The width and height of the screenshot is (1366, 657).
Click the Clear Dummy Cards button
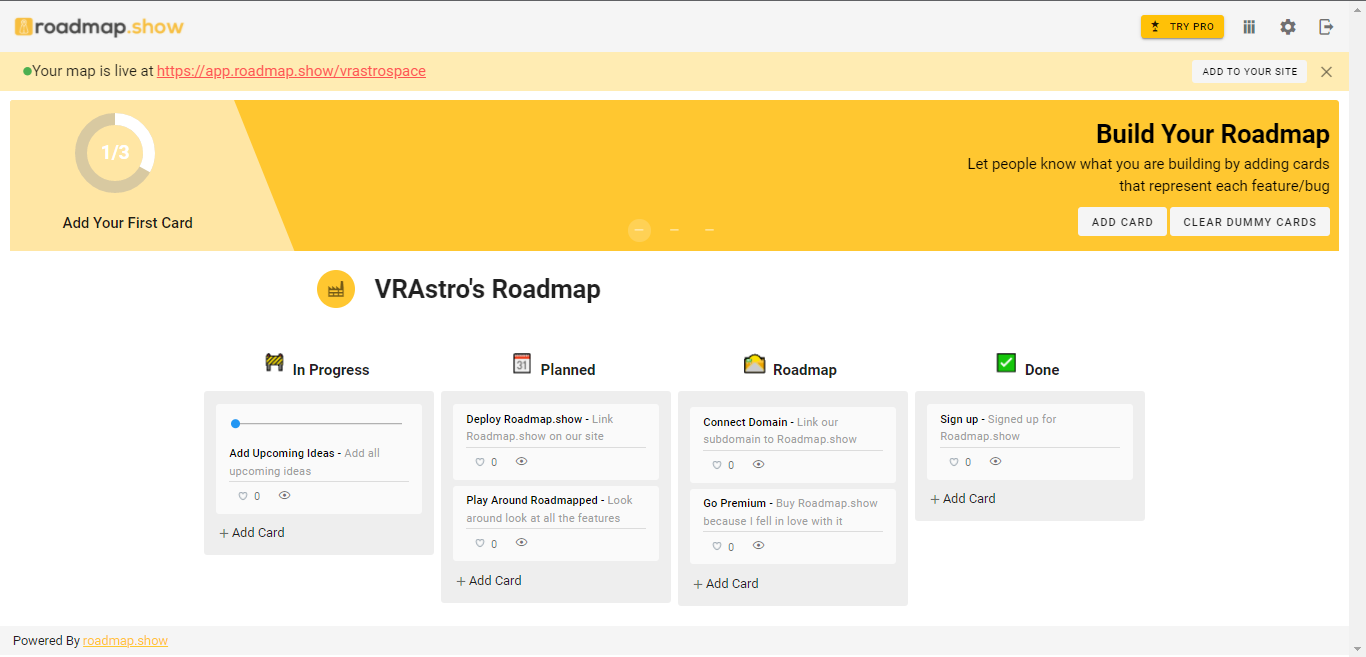click(1249, 222)
